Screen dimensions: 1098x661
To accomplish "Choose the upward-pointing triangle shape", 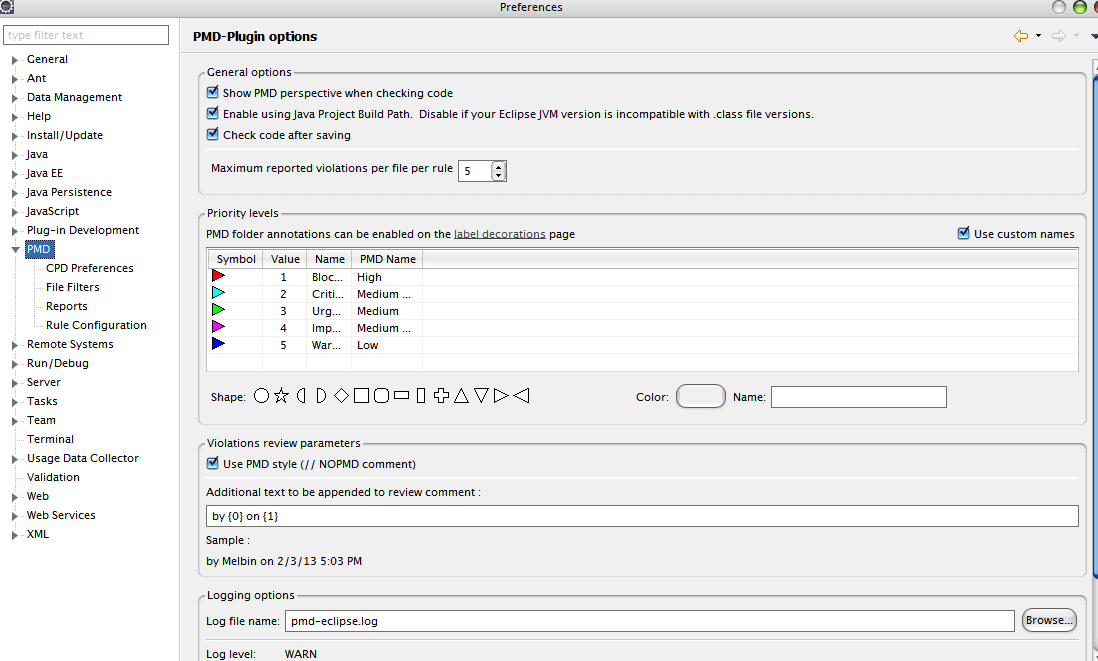I will tap(461, 396).
